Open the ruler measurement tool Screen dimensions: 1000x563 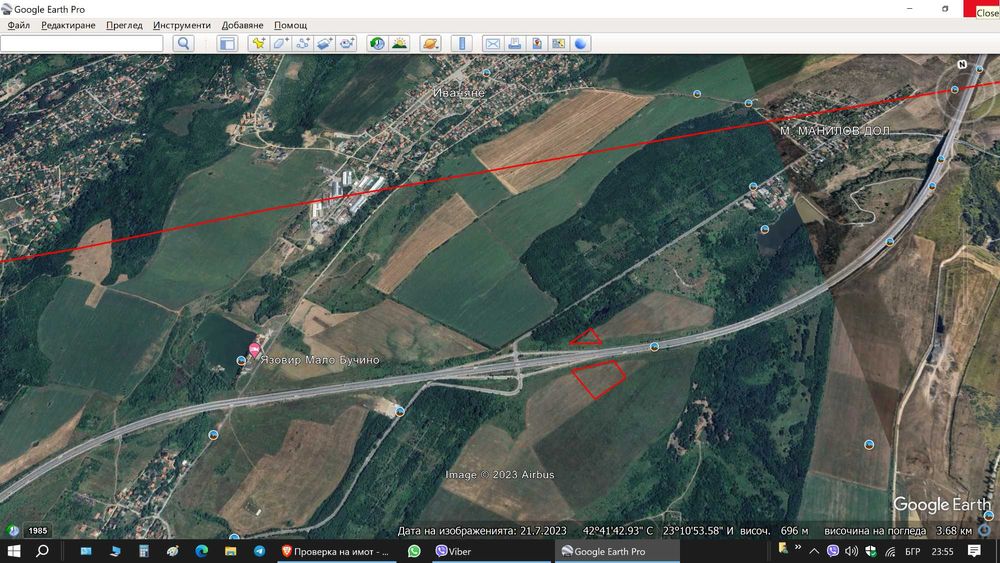coord(462,43)
